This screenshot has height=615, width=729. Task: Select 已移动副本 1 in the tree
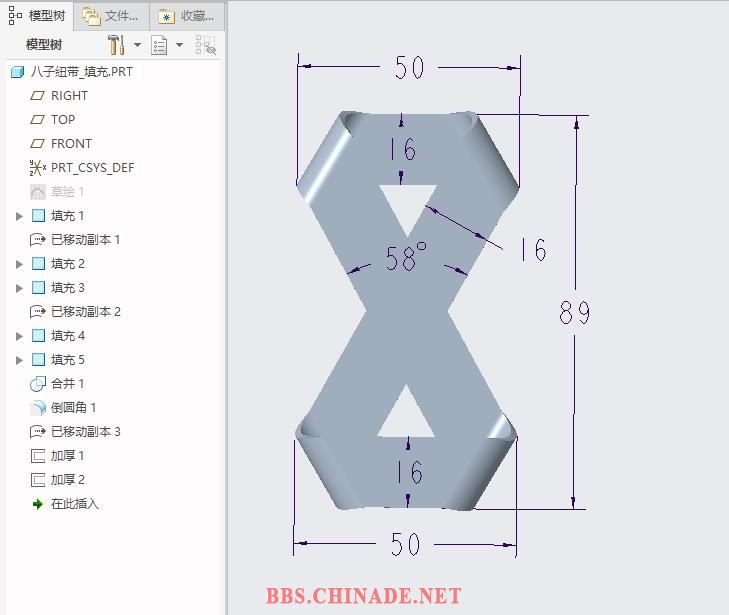(86, 240)
